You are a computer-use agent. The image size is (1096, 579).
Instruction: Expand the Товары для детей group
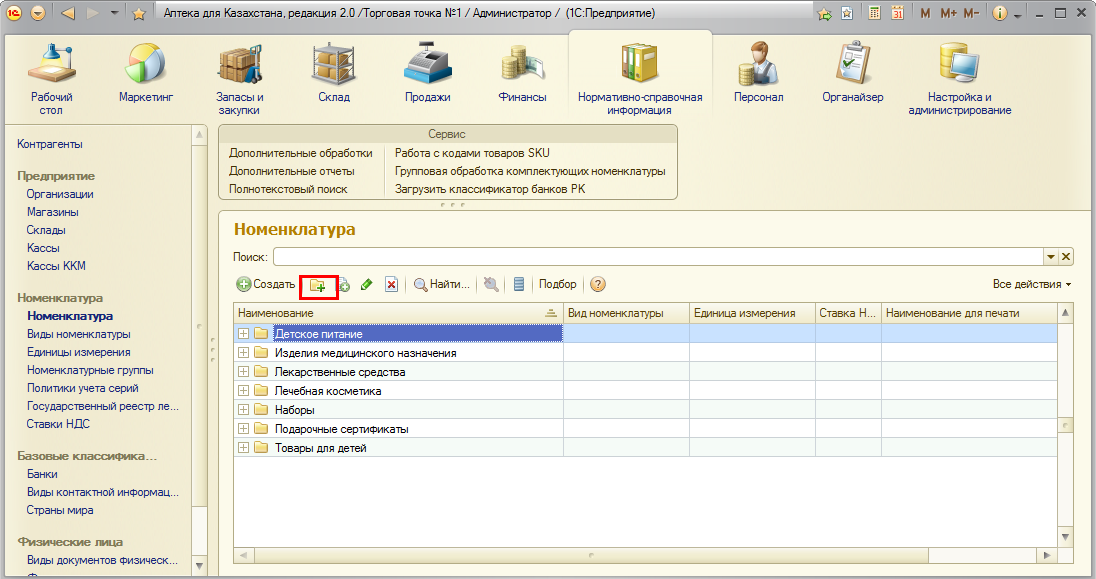pyautogui.click(x=243, y=448)
